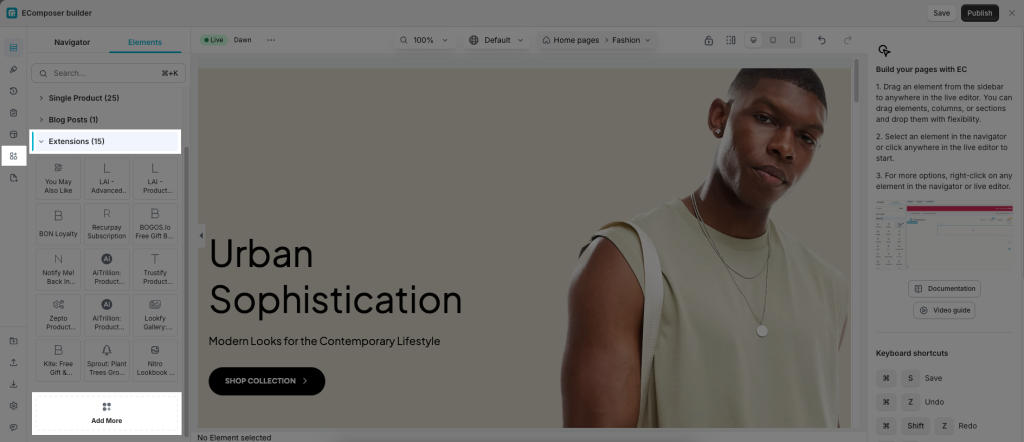Image resolution: width=1024 pixels, height=442 pixels.
Task: Click the undo arrow in top toolbar
Action: (822, 40)
